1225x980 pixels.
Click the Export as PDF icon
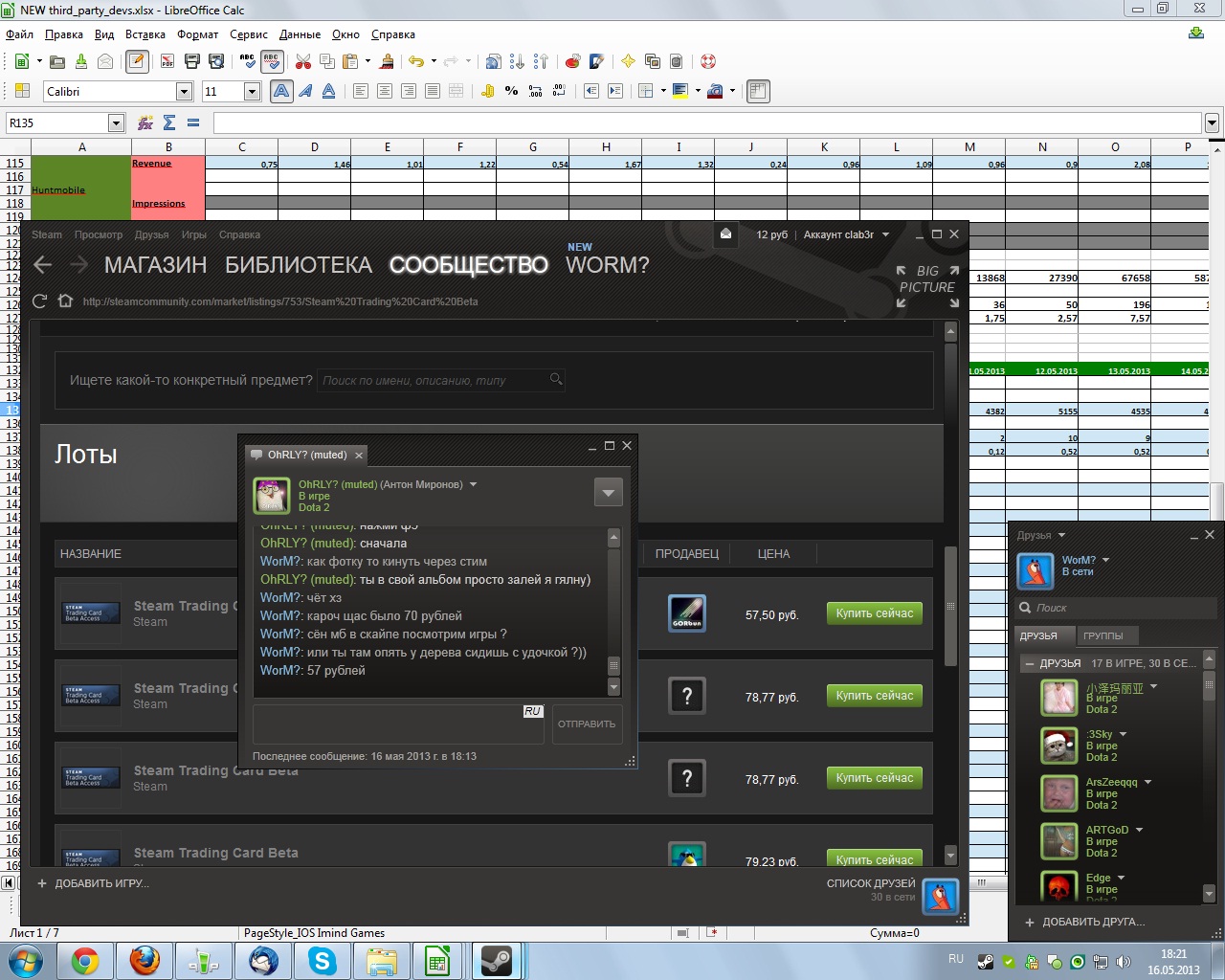coord(167,61)
